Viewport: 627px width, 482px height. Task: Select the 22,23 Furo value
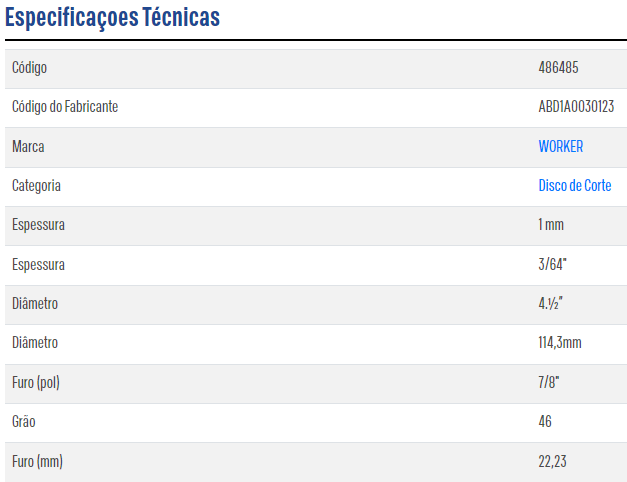pyautogui.click(x=552, y=462)
